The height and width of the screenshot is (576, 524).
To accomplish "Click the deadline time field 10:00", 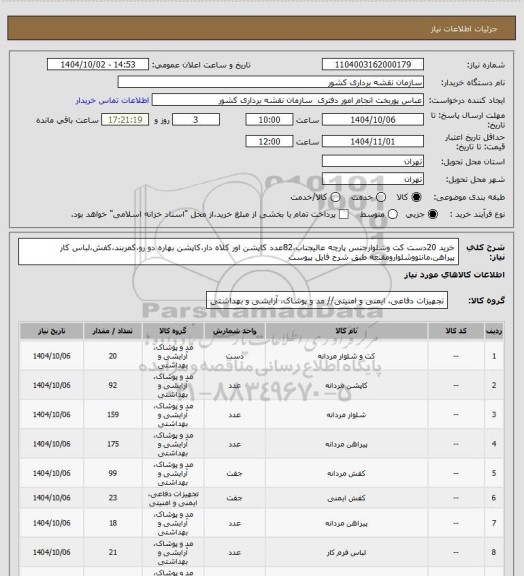I will (x=269, y=120).
